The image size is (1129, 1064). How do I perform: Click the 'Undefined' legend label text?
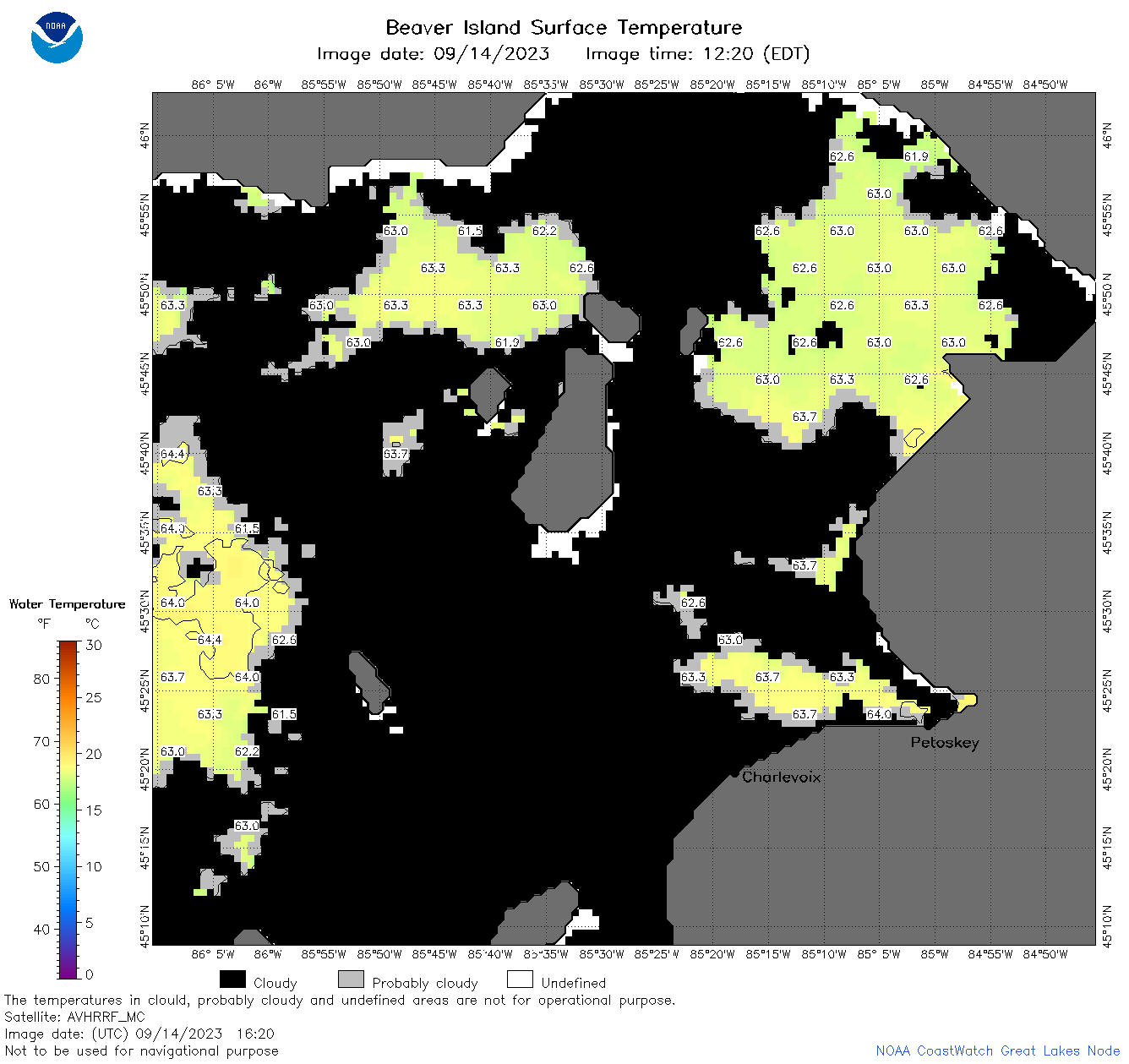coord(574,983)
